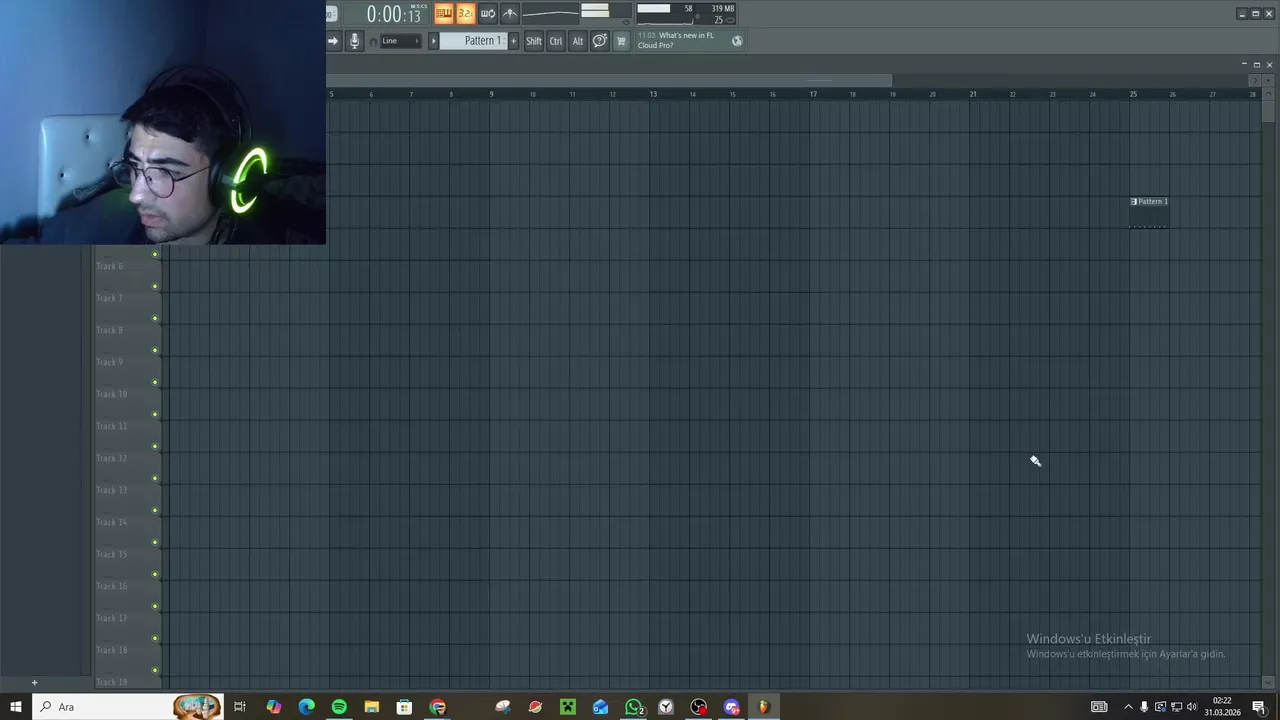Open Microsoft Edge from the taskbar
The height and width of the screenshot is (720, 1280).
point(306,707)
